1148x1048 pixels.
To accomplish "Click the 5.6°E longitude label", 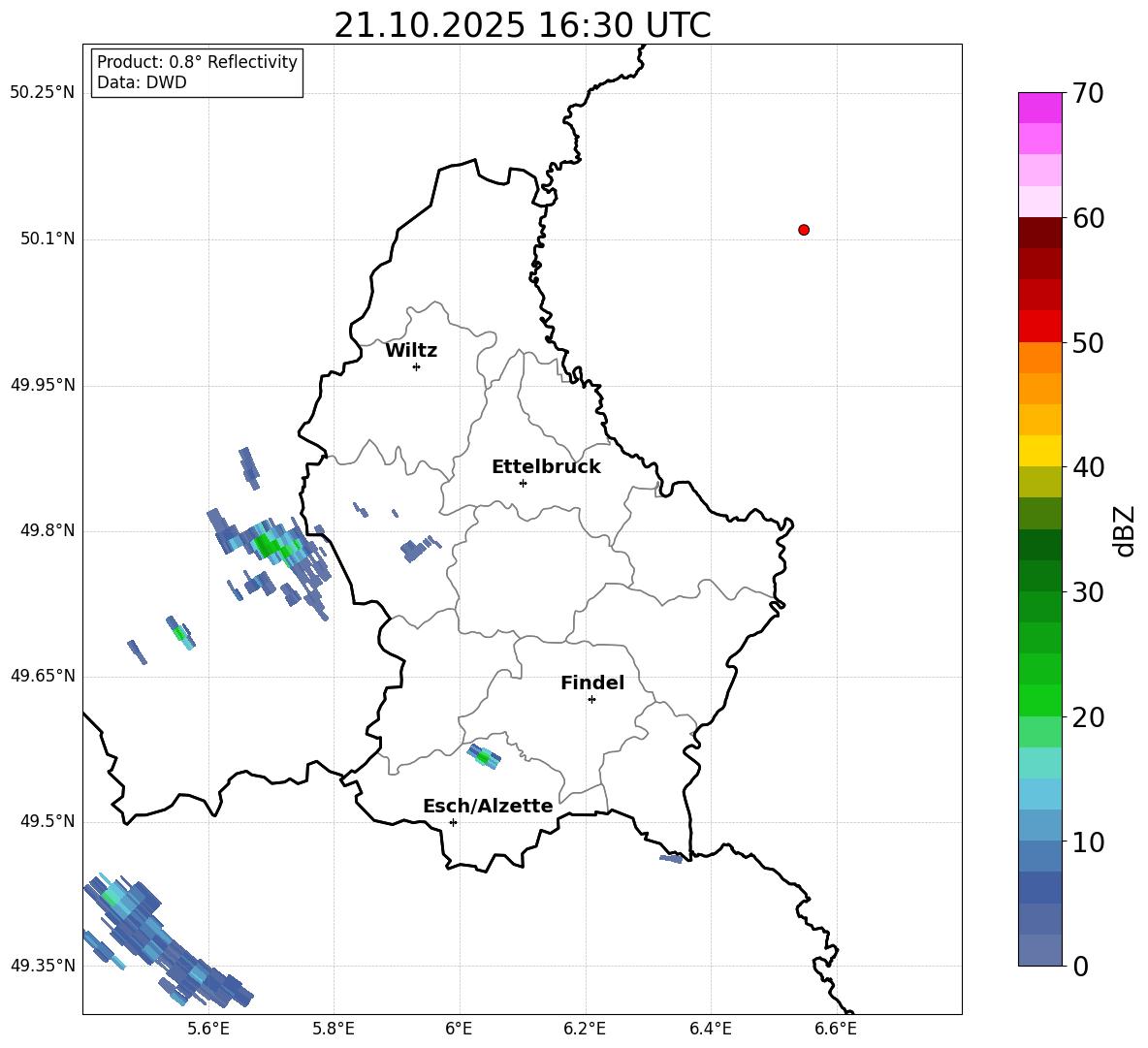I will [x=208, y=1029].
